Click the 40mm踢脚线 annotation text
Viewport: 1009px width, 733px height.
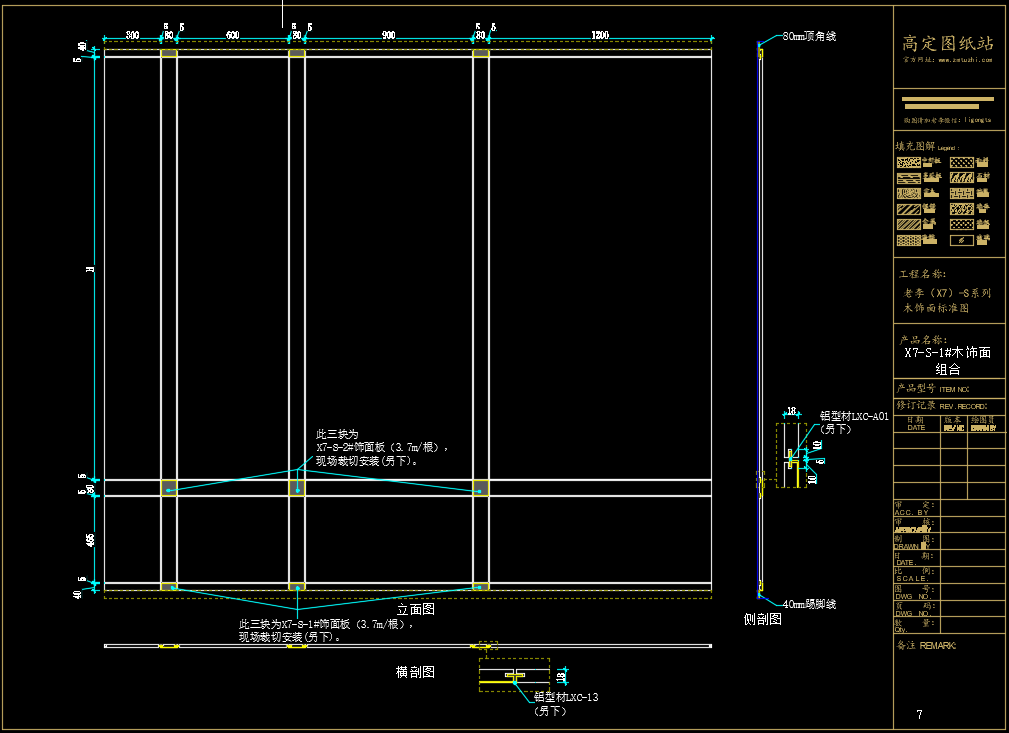click(808, 603)
